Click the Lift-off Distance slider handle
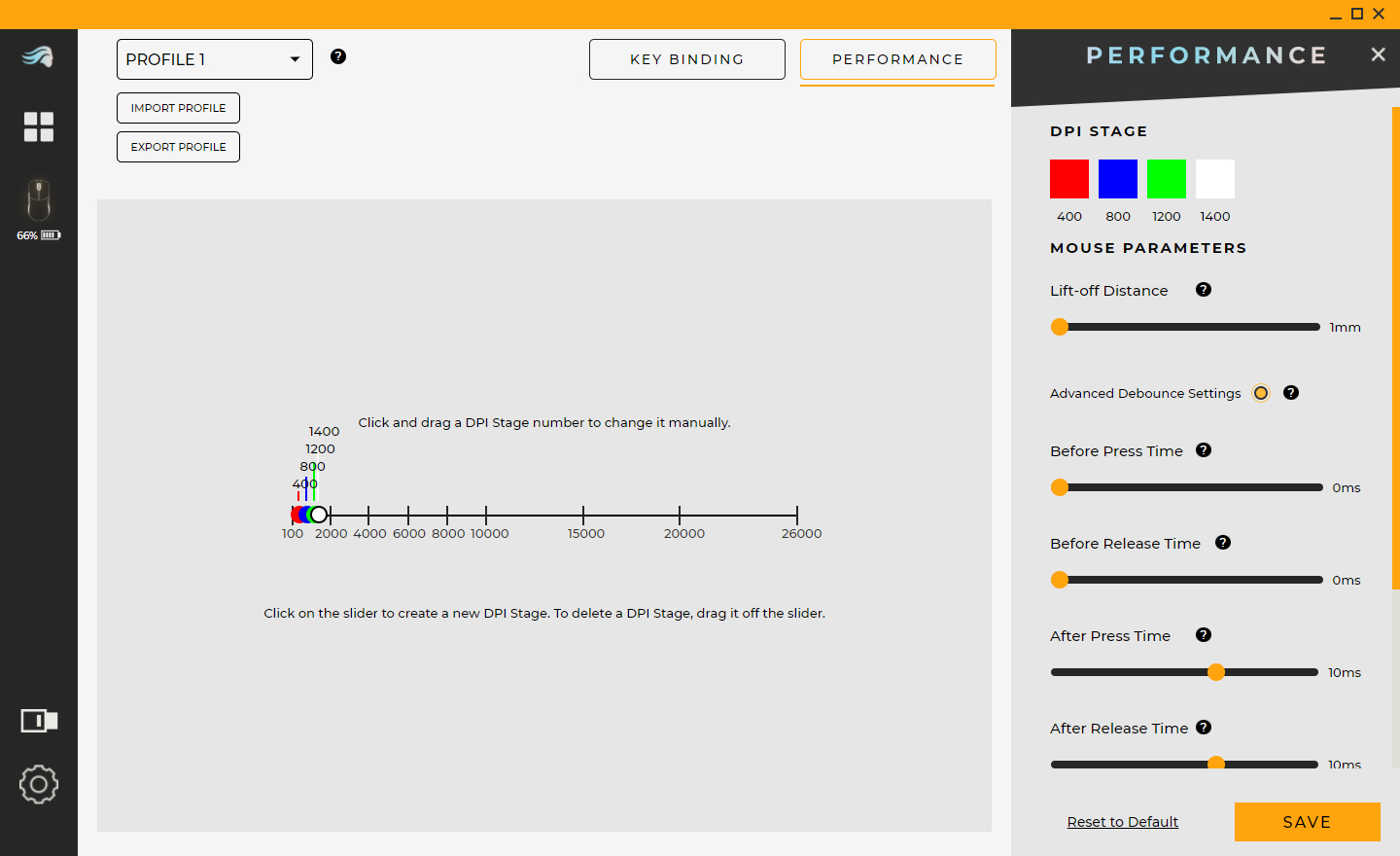Image resolution: width=1400 pixels, height=856 pixels. 1060,327
